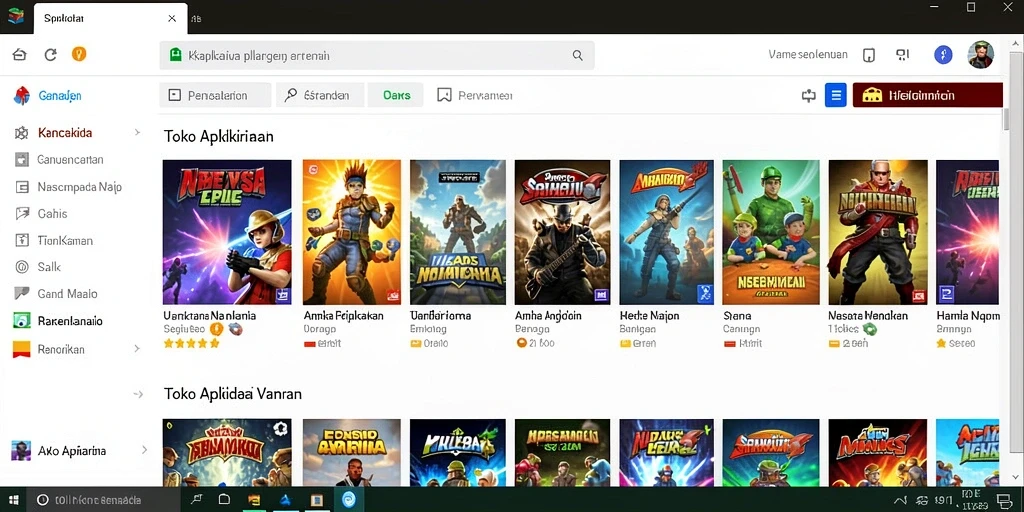Switch to the Oaks tab
1024x512 pixels.
396,95
